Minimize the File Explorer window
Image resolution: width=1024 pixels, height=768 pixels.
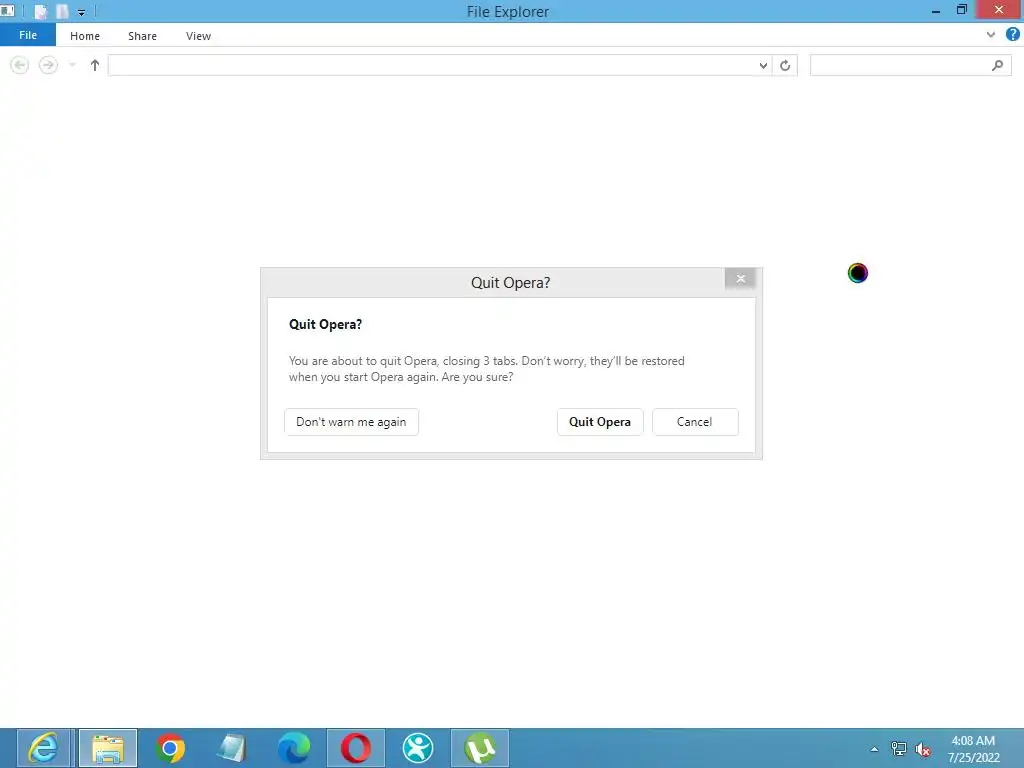936,11
